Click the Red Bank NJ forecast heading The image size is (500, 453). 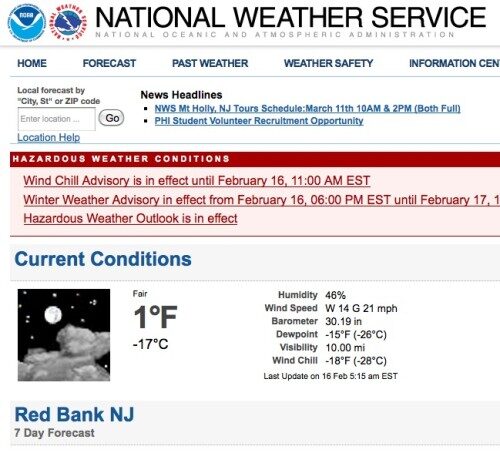point(74,414)
